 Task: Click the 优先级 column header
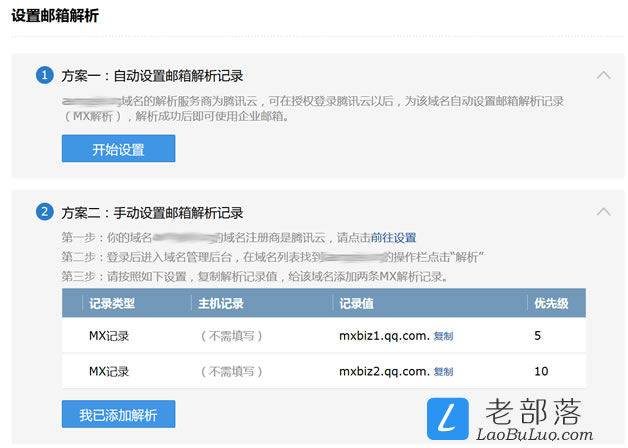tap(550, 304)
